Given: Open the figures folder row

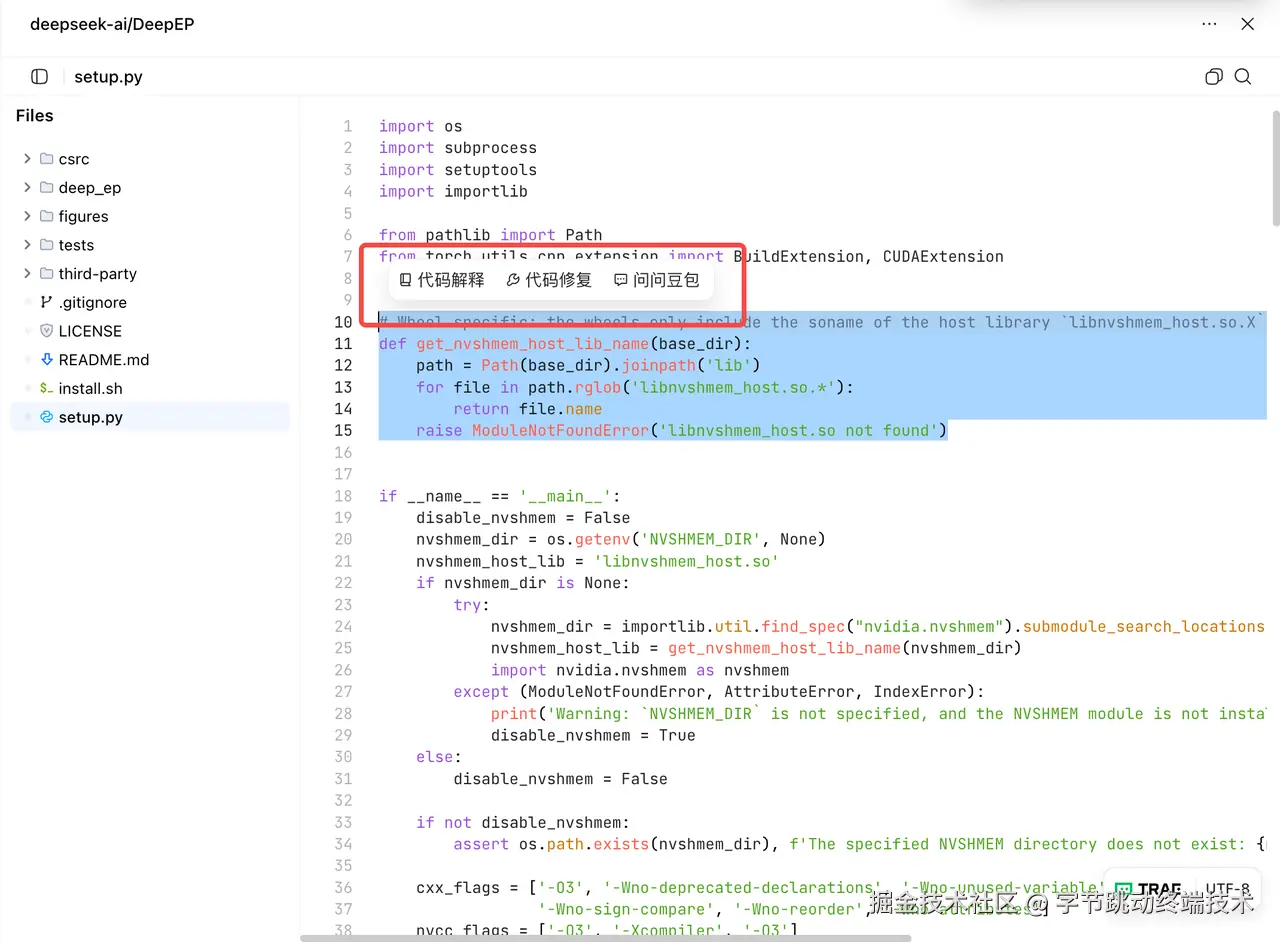Looking at the screenshot, I should pos(150,216).
